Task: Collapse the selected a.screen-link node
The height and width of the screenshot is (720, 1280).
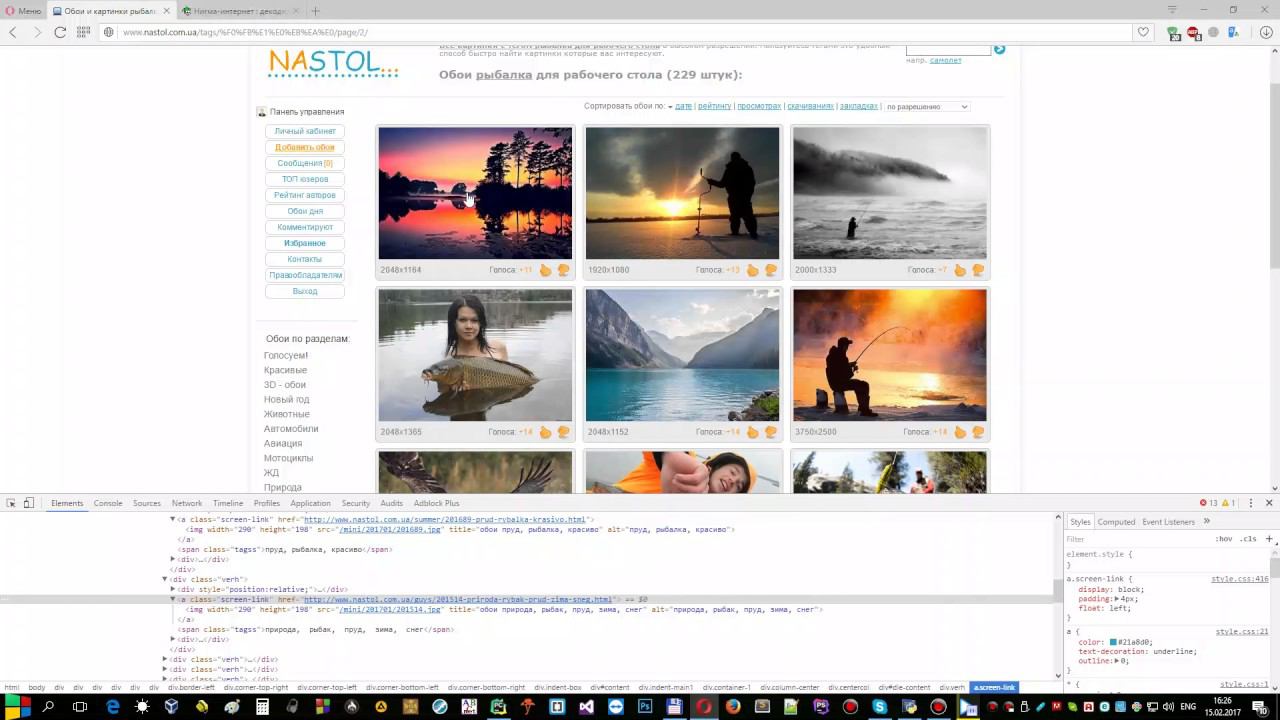Action: [172, 599]
